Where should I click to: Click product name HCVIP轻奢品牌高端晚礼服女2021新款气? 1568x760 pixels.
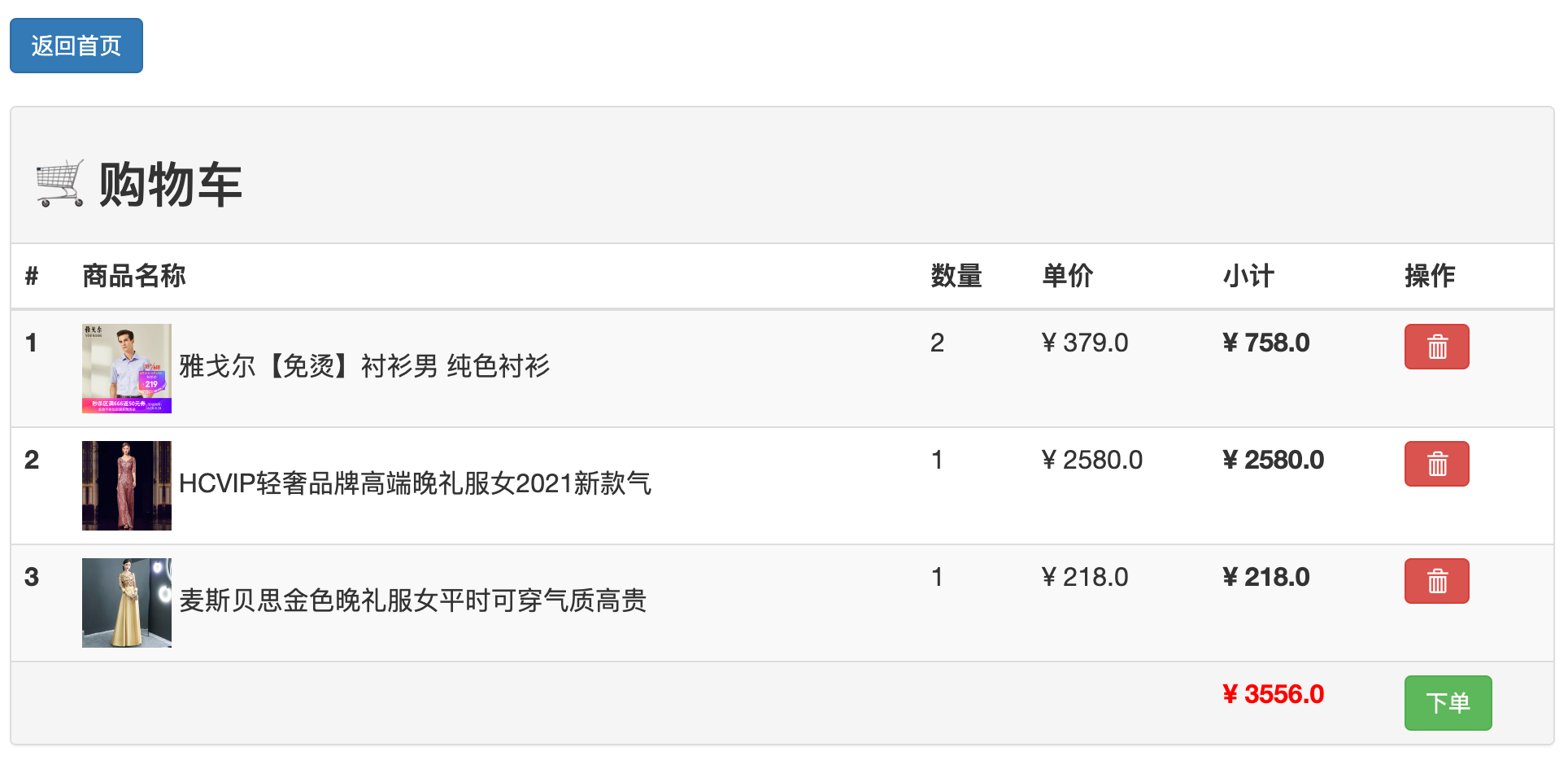(x=415, y=483)
